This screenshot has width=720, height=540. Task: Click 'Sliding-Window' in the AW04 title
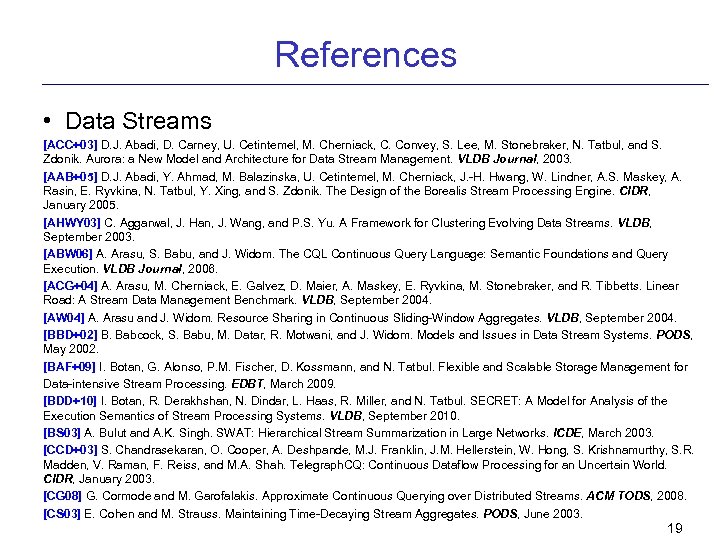[x=433, y=318]
